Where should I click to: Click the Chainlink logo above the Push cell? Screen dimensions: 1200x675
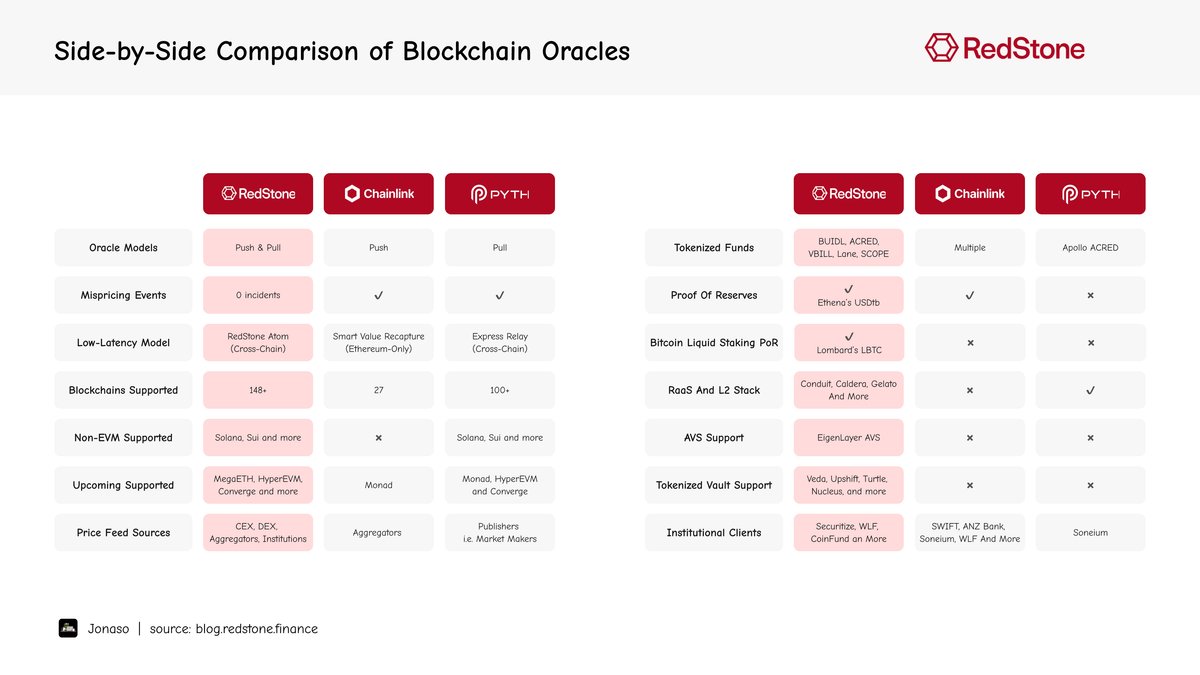point(379,194)
